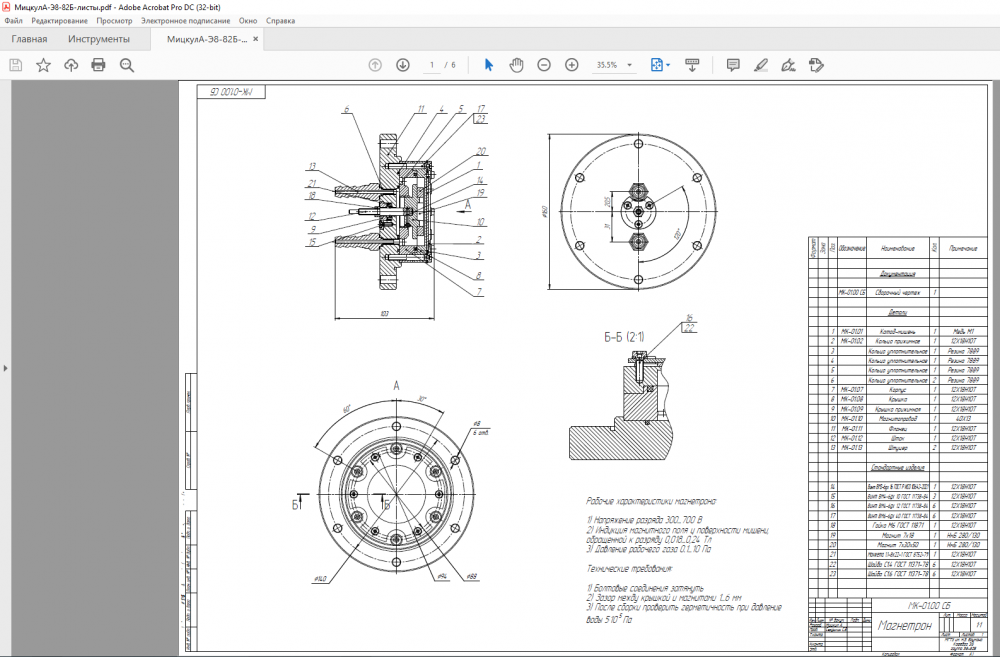This screenshot has width=1000, height=657.
Task: Activate the arrow selection tool
Action: tap(489, 65)
